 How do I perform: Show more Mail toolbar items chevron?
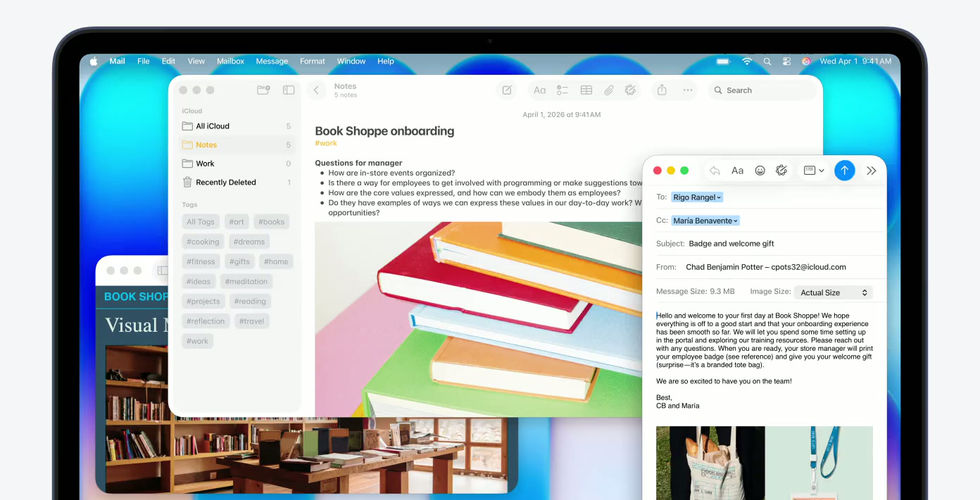pos(871,171)
